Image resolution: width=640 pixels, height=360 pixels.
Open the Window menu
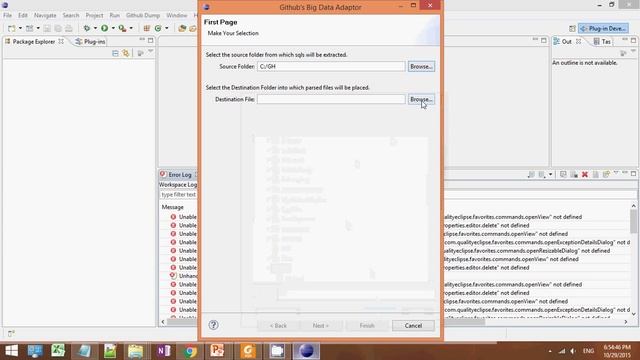pyautogui.click(x=176, y=15)
